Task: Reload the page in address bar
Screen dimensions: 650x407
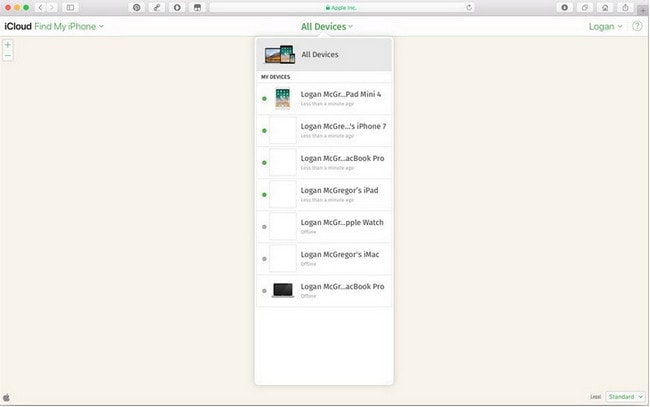Action: click(x=469, y=7)
